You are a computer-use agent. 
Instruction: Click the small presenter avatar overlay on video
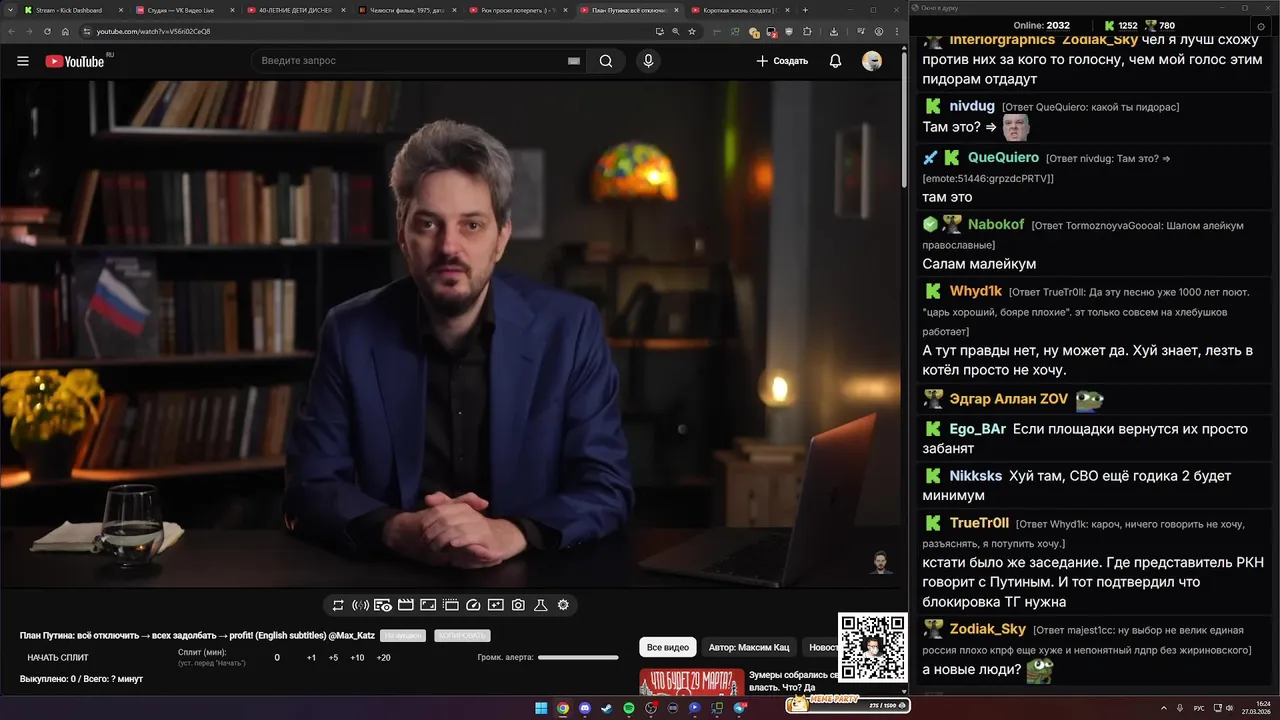[x=881, y=562]
